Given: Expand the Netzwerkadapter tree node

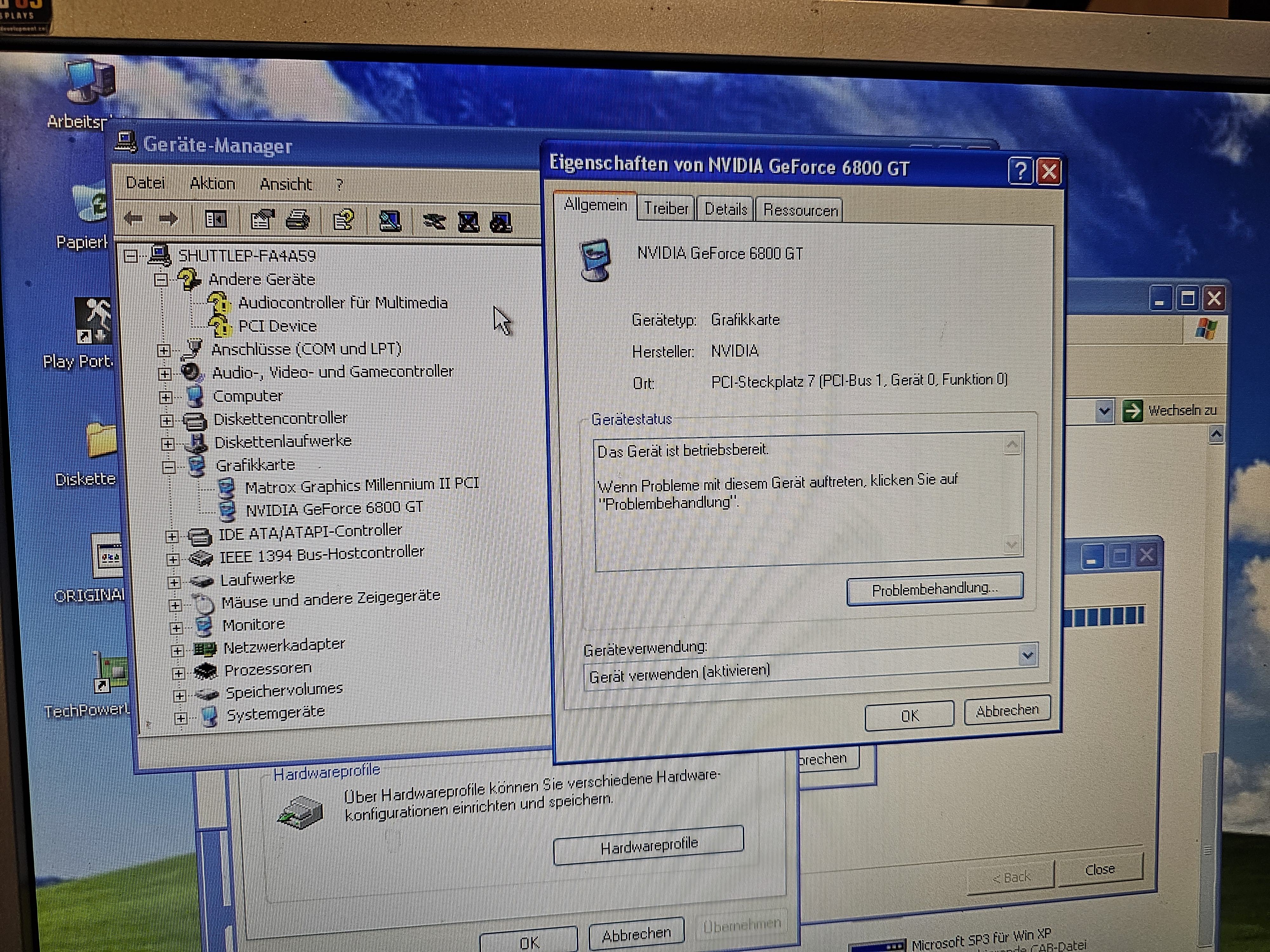Looking at the screenshot, I should [177, 651].
